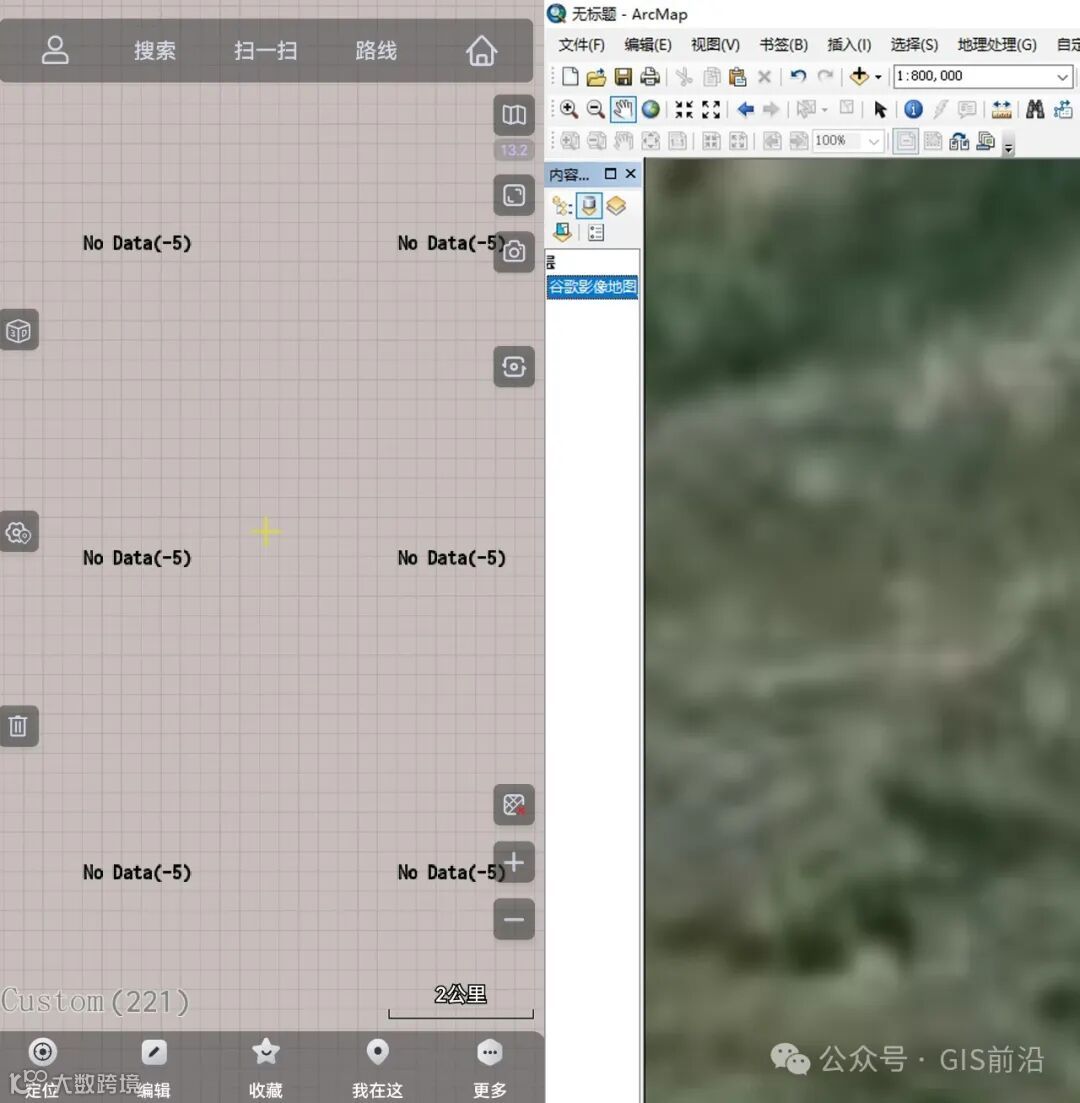The height and width of the screenshot is (1103, 1080).
Task: Tap the home icon in map app
Action: coord(481,51)
